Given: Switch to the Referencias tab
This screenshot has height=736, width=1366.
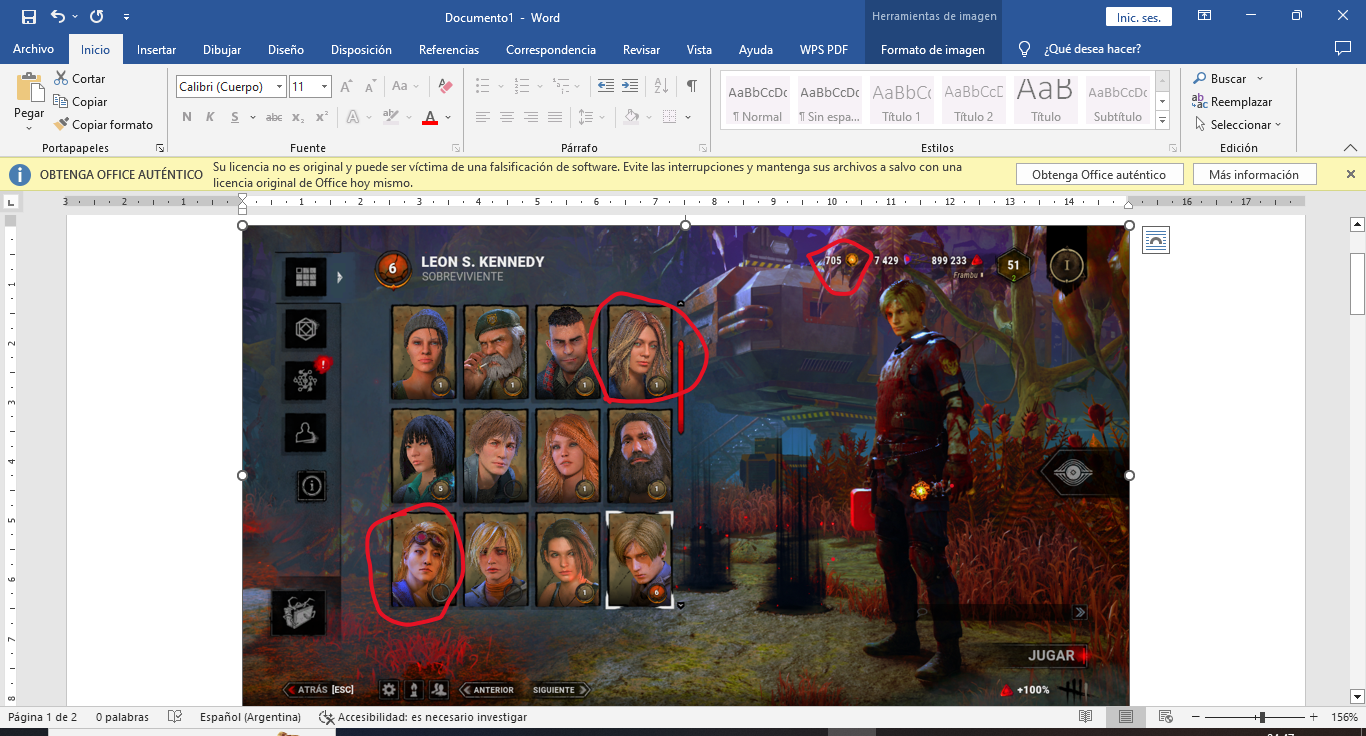Looking at the screenshot, I should click(x=449, y=49).
